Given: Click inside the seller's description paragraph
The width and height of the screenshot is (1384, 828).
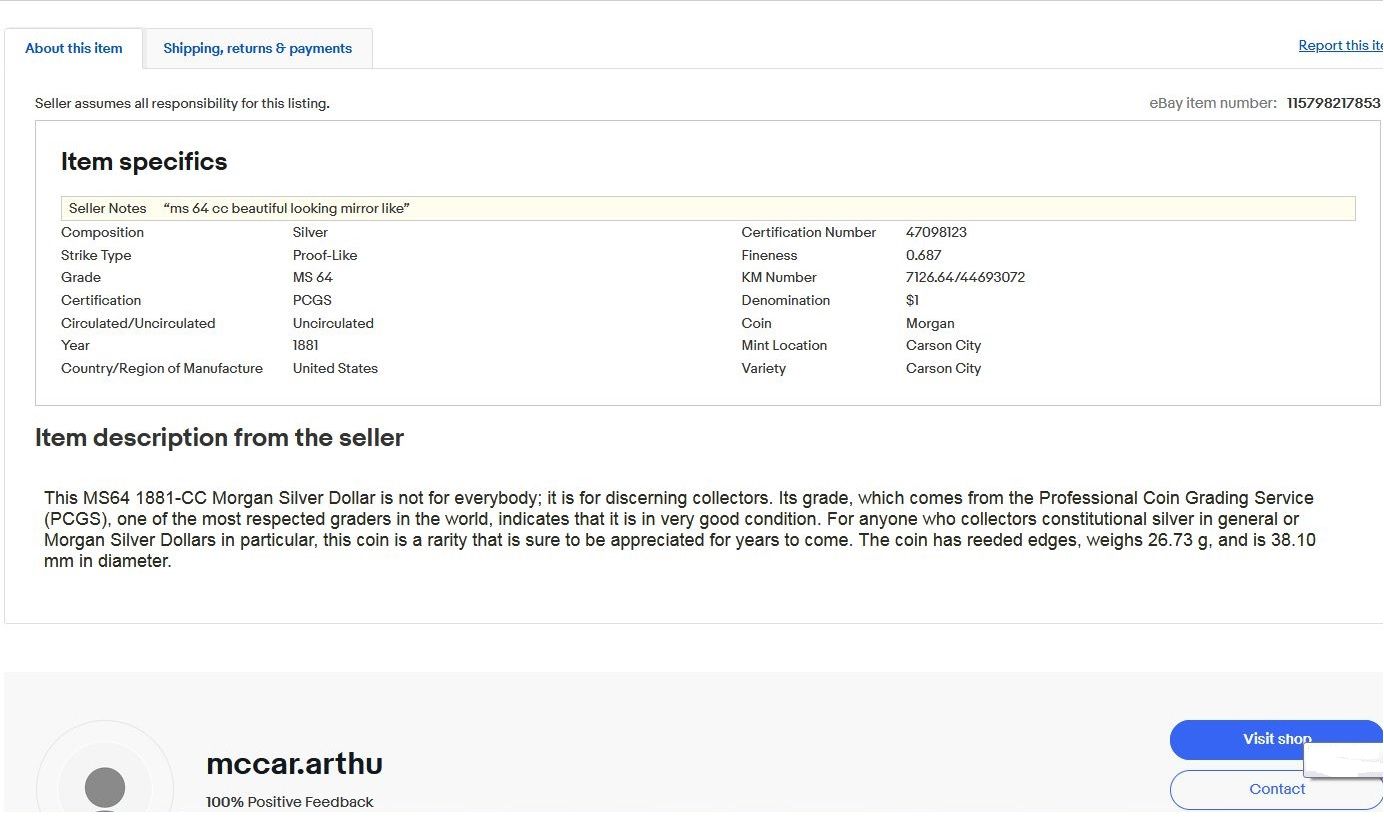Looking at the screenshot, I should pos(680,529).
